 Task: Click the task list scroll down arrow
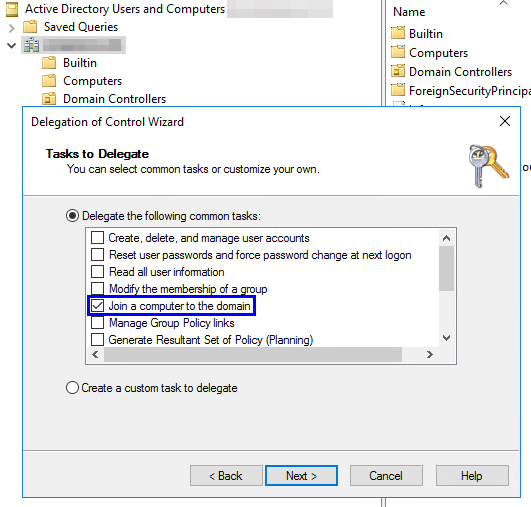[447, 338]
